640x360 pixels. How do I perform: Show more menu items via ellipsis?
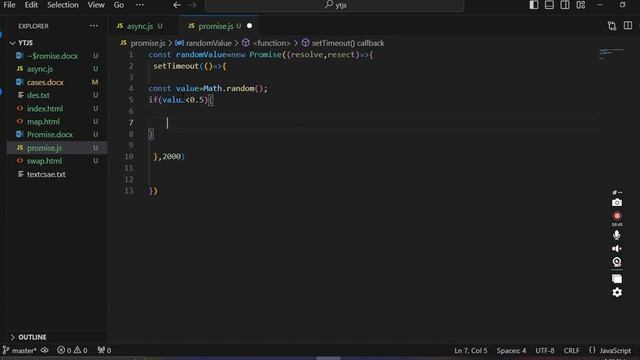[x=140, y=5]
